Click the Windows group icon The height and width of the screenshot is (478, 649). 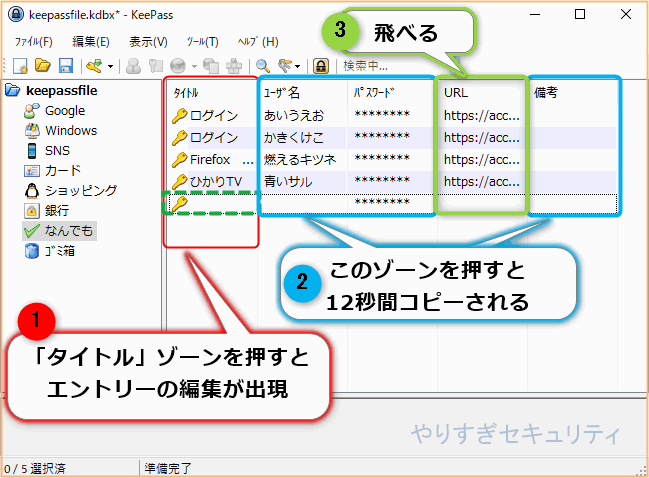(x=32, y=131)
